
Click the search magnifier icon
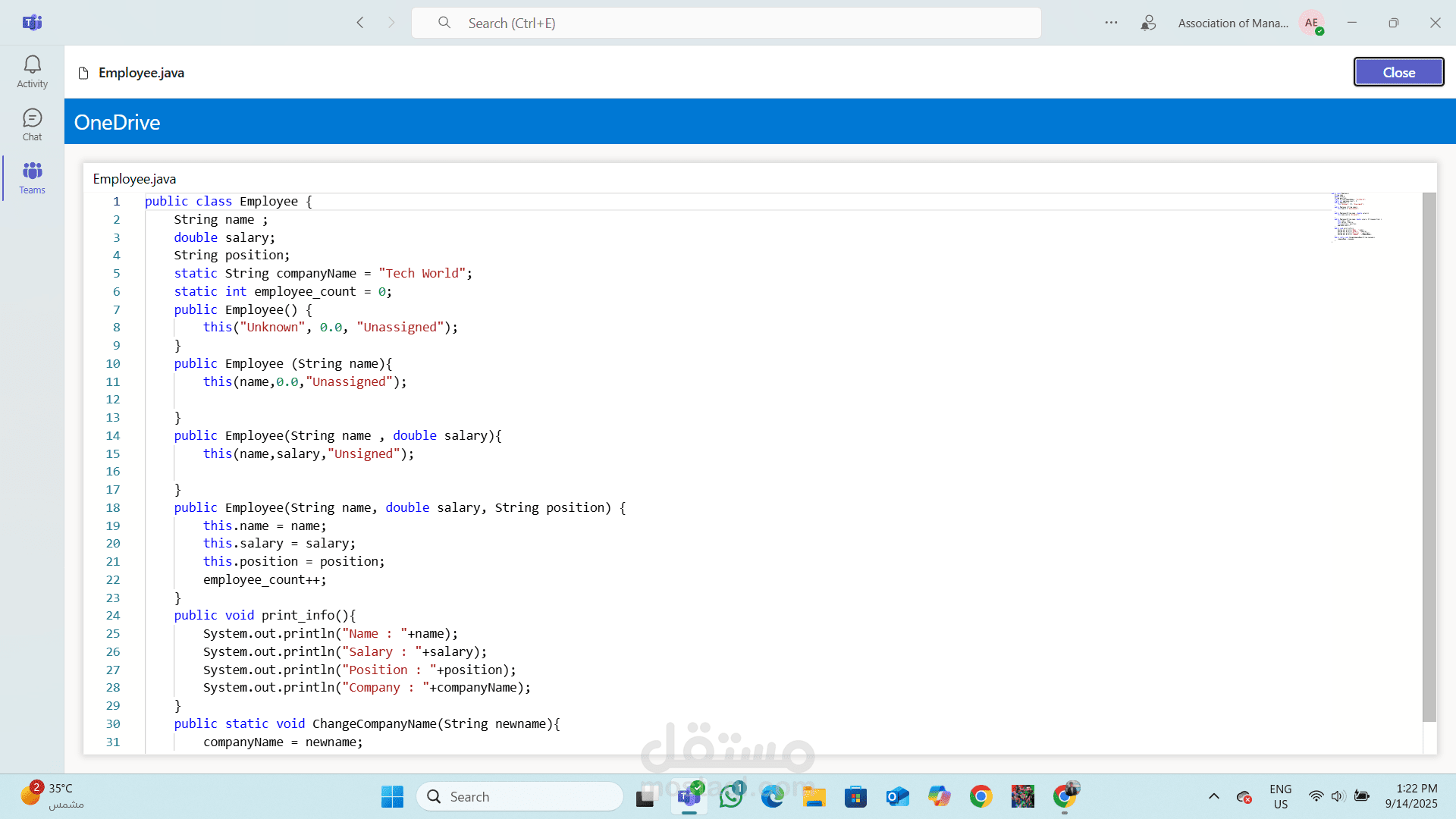[x=444, y=23]
